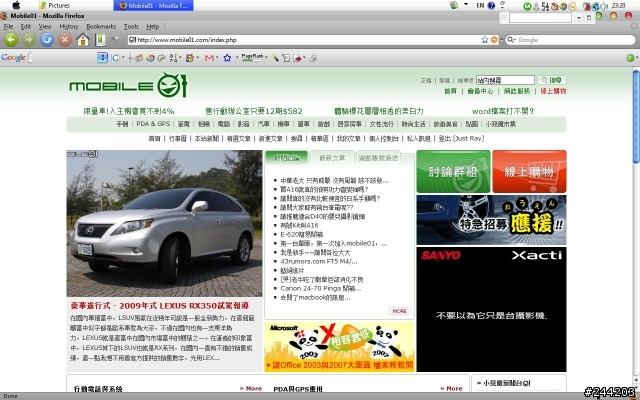
Task: Open the File menu
Action: click(x=8, y=27)
